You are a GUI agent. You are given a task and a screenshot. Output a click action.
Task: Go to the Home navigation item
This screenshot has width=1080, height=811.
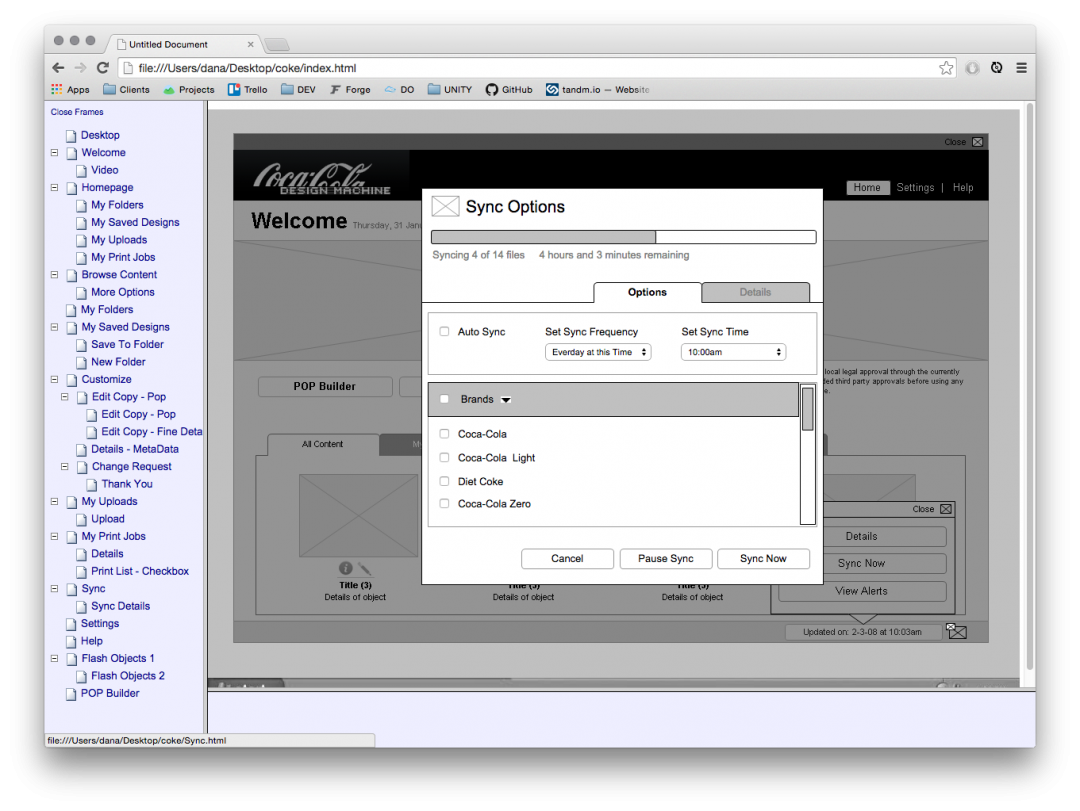coord(867,187)
